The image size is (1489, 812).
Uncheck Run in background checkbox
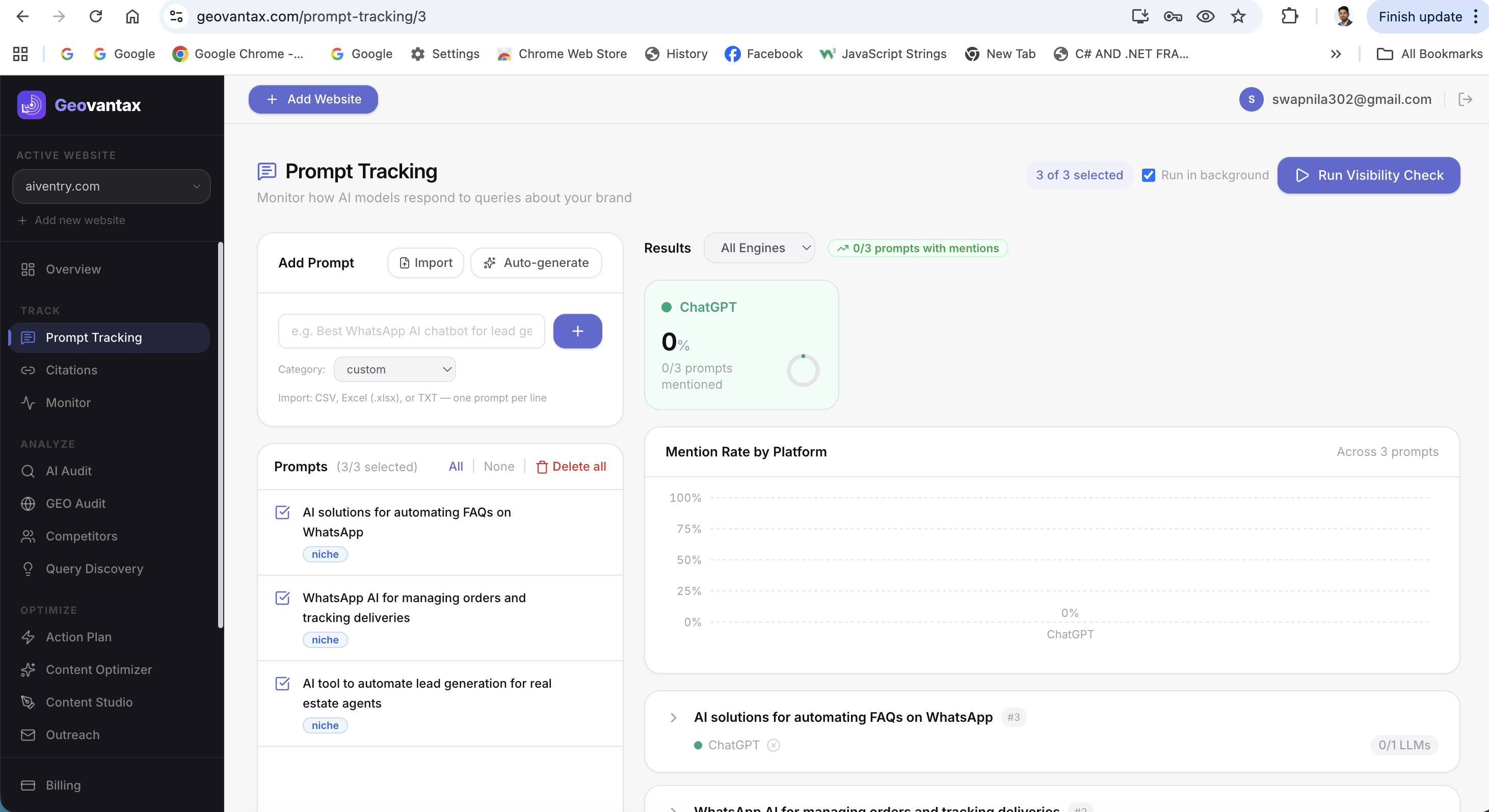click(1148, 175)
